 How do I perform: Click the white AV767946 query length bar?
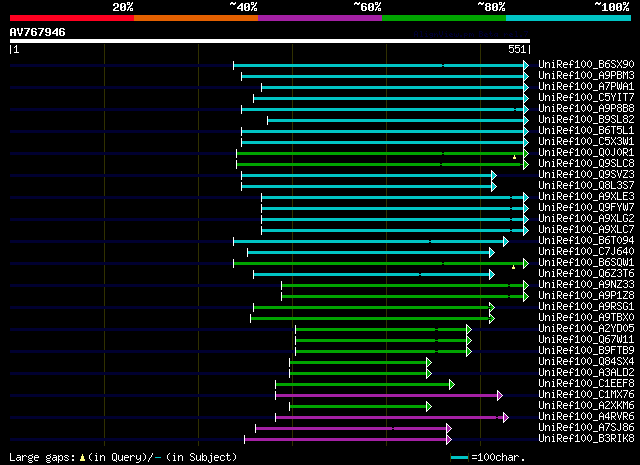270,41
